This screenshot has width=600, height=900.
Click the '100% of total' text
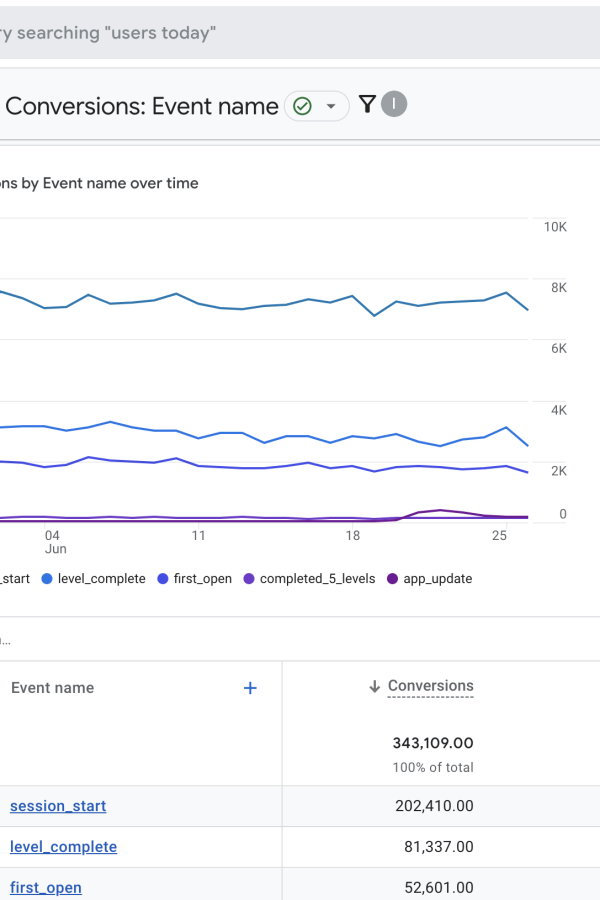click(433, 767)
